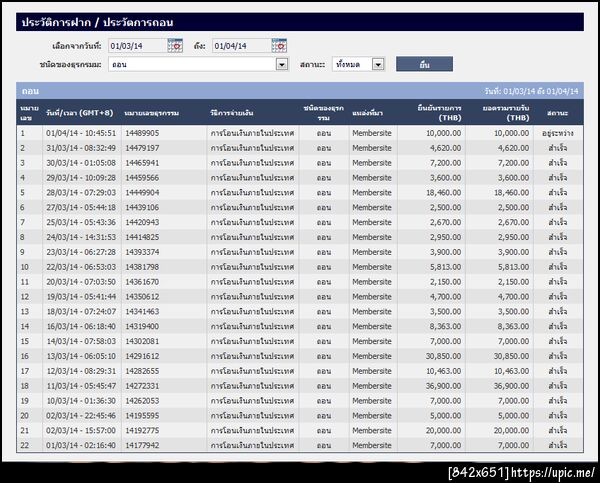Expand the transaction type dropdown arrow
600x483 pixels.
[x=282, y=64]
